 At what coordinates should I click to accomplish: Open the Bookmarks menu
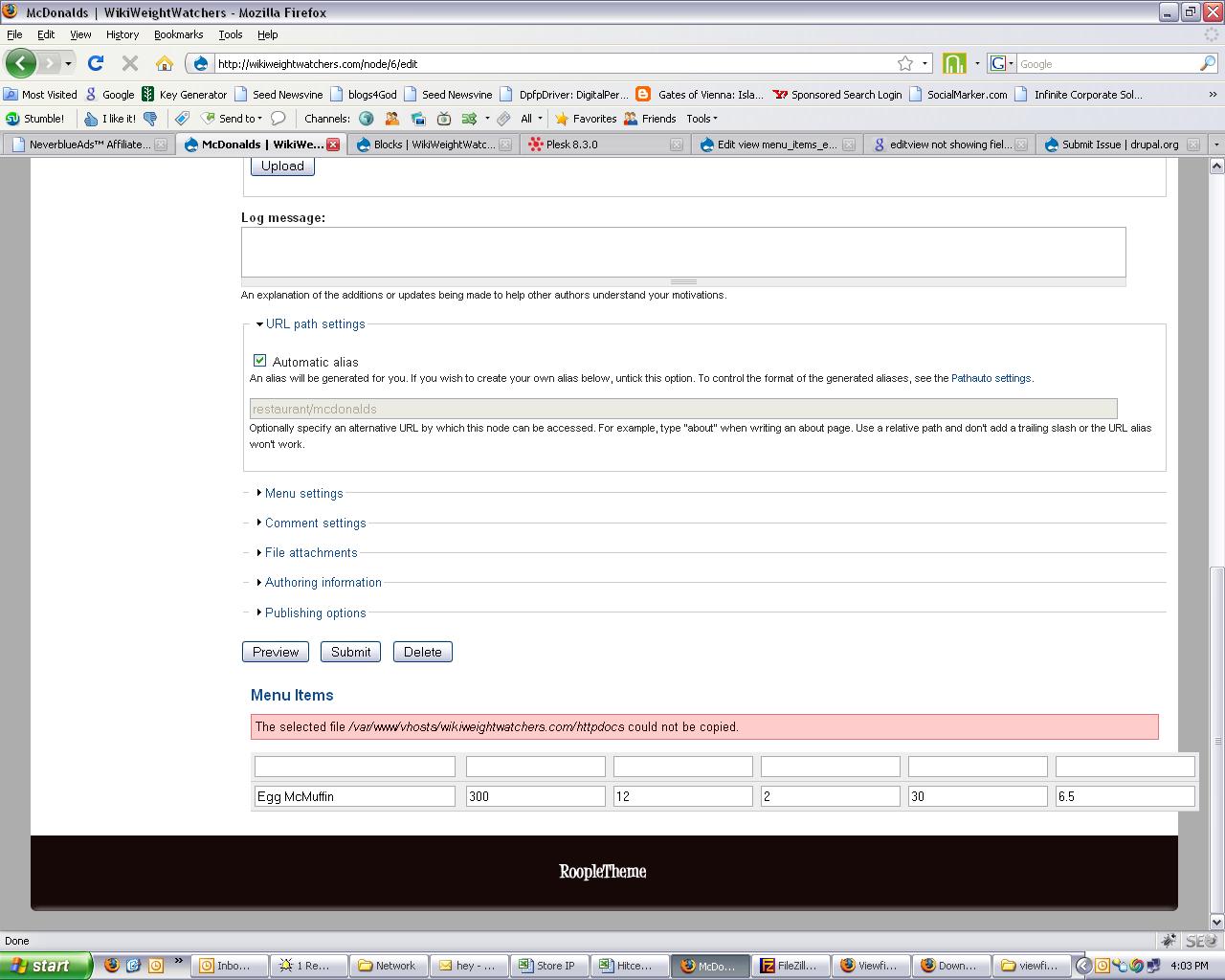point(178,34)
